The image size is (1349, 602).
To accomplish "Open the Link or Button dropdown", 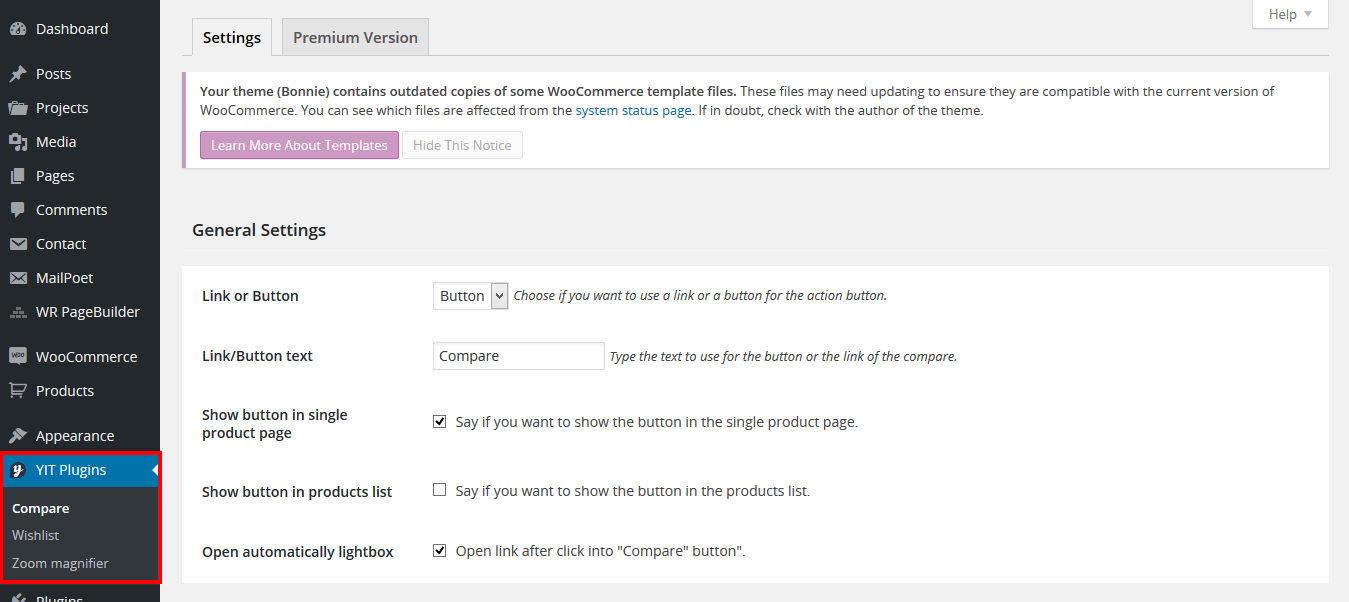I will point(471,296).
